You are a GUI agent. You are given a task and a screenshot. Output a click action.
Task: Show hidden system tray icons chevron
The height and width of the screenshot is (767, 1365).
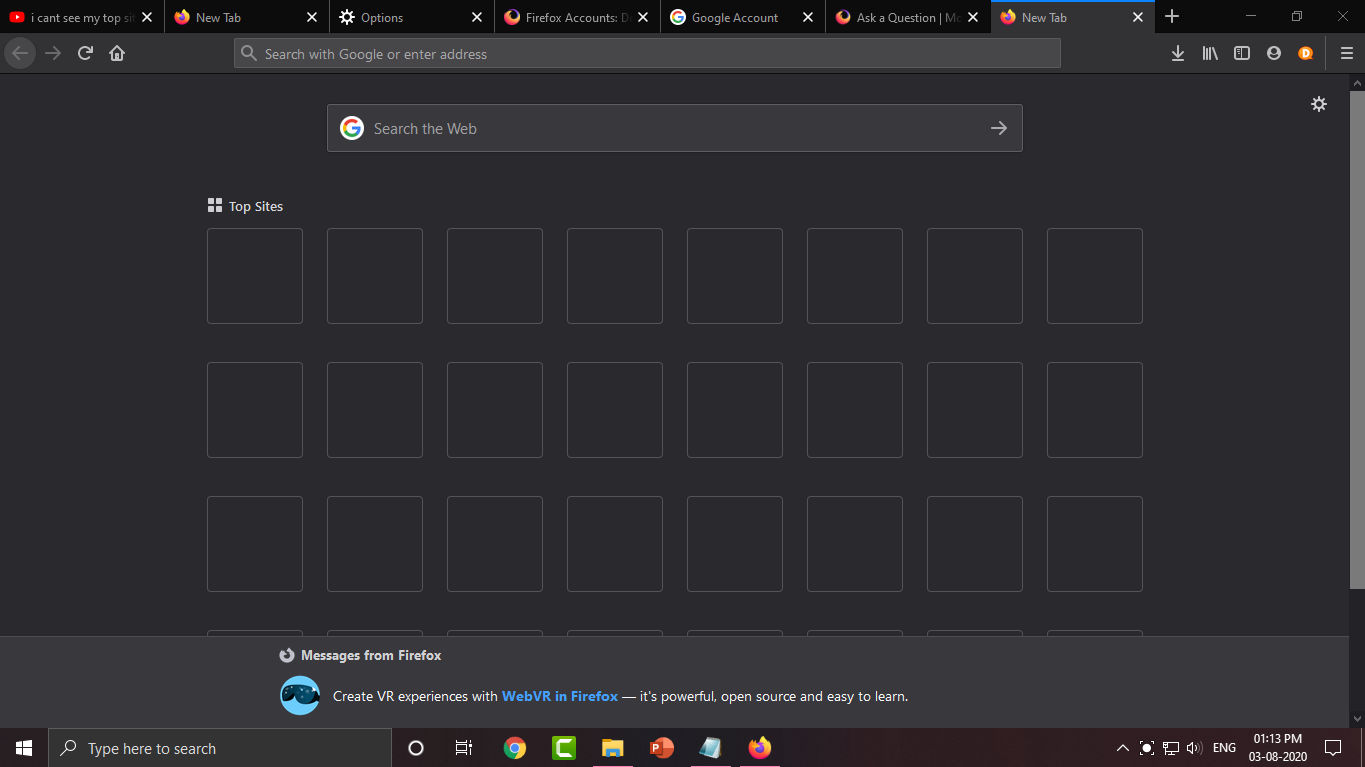[x=1122, y=748]
